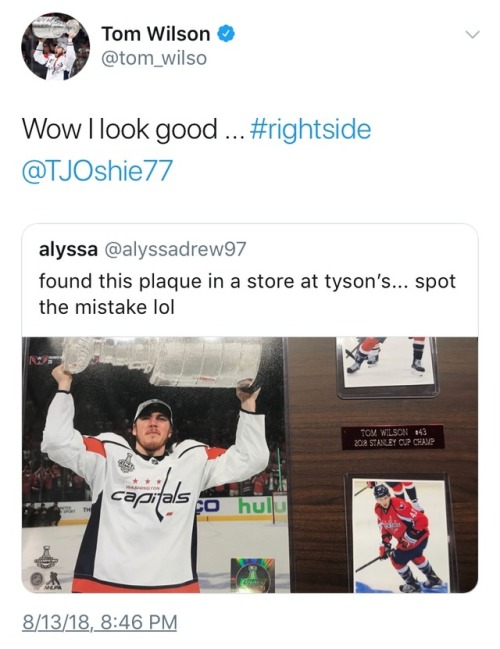Open the Tom Wilson display name

156,34
